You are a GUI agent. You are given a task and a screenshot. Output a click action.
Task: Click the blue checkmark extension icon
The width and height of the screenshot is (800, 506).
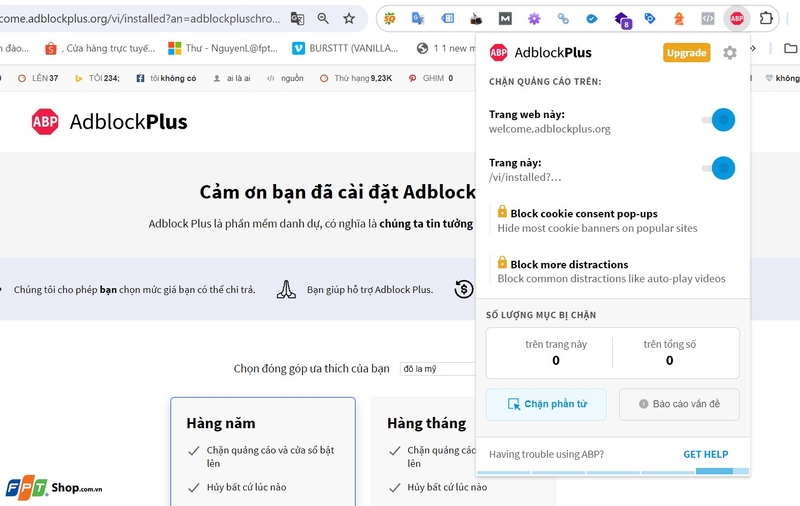(591, 19)
